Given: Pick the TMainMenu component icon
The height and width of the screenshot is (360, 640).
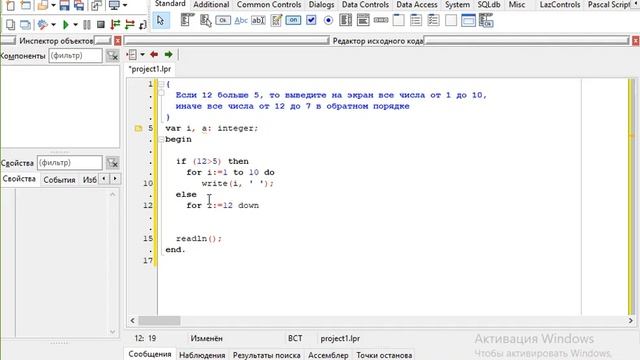Looking at the screenshot, I should (x=187, y=20).
